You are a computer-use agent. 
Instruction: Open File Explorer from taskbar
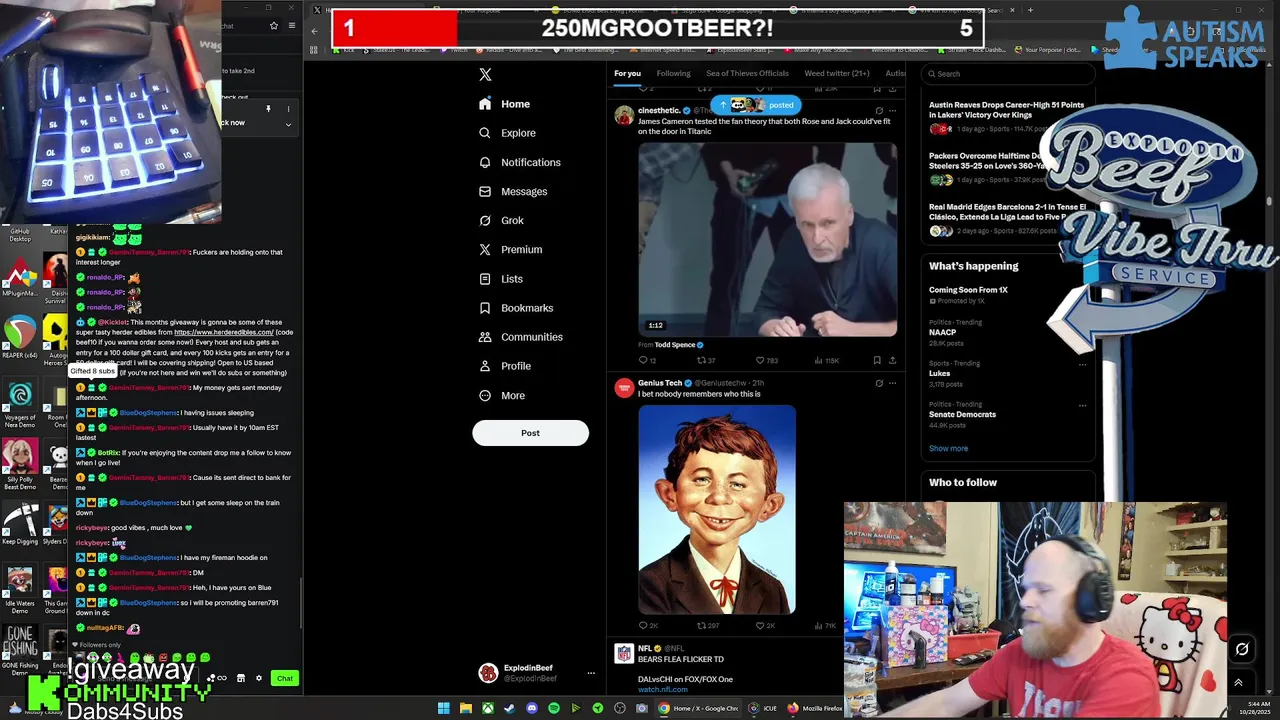466,708
